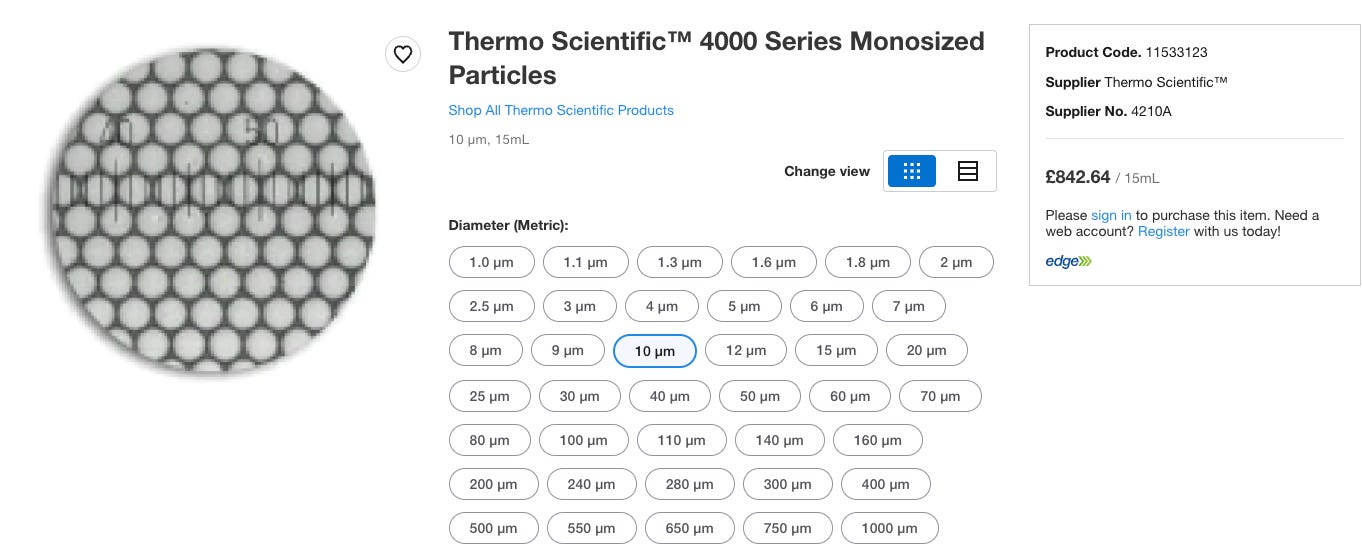Viewport: 1362px width, 557px height.
Task: Select the 1000 µm diameter option
Action: [889, 528]
